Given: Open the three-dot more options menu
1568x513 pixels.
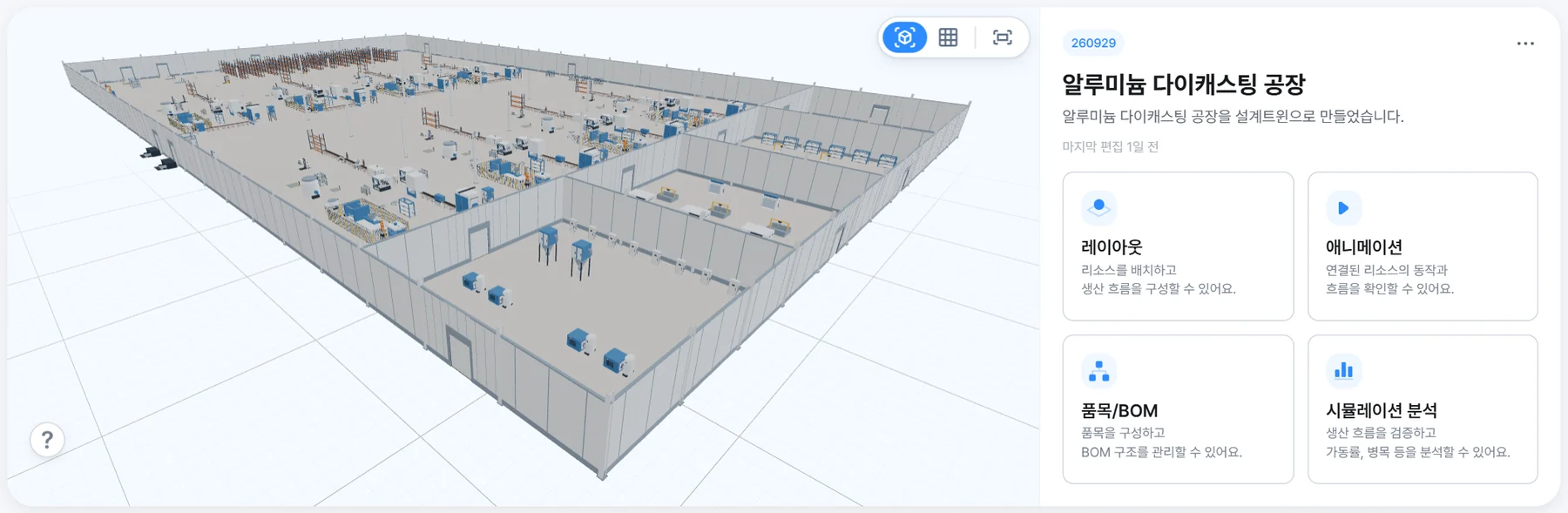Looking at the screenshot, I should [x=1525, y=44].
